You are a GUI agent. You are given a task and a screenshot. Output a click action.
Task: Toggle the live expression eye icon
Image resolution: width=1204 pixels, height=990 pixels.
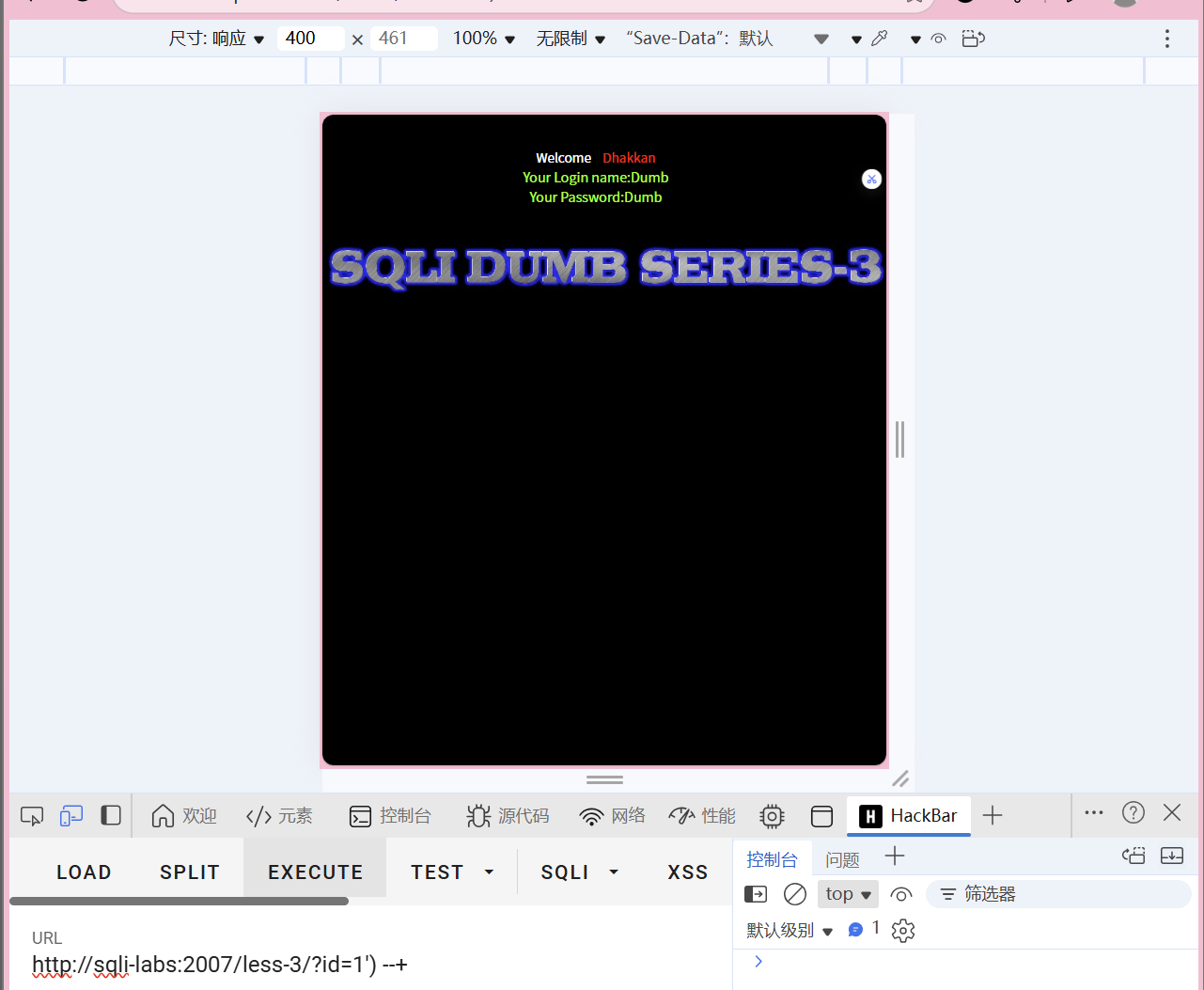(901, 894)
